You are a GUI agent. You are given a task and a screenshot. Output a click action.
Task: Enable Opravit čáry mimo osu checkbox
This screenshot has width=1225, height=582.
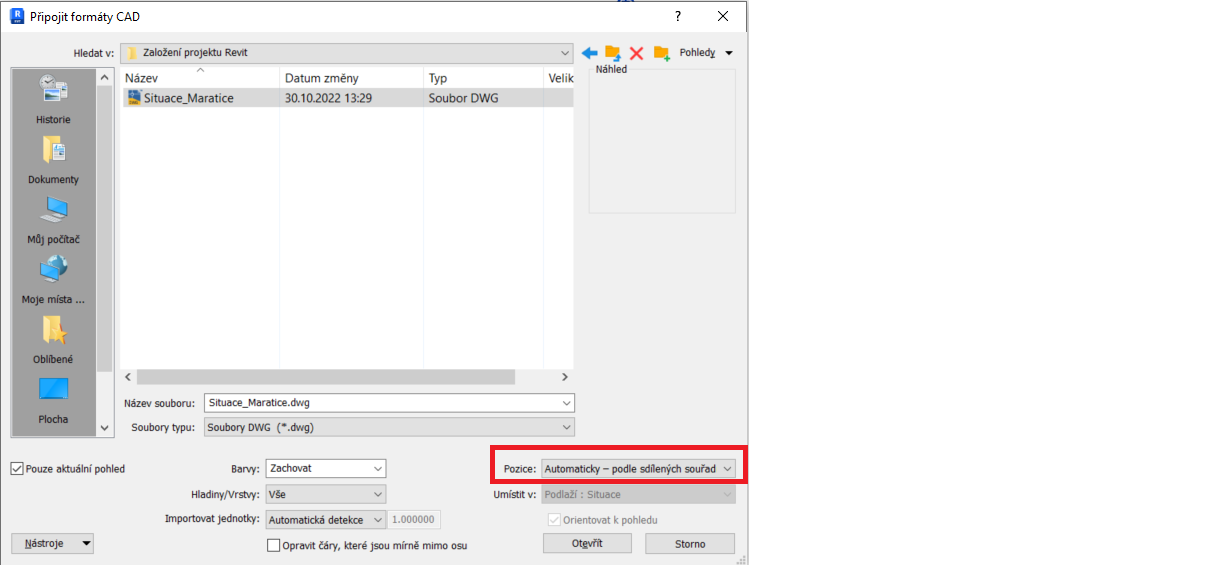click(274, 545)
